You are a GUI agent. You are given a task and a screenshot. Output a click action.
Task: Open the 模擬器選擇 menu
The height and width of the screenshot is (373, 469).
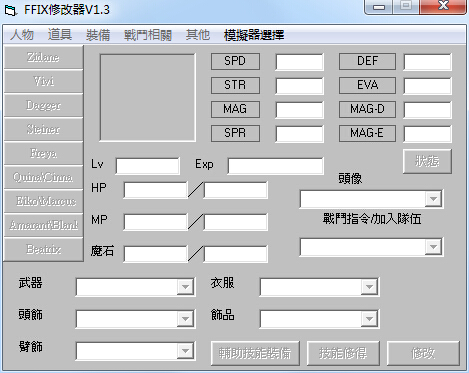click(254, 35)
